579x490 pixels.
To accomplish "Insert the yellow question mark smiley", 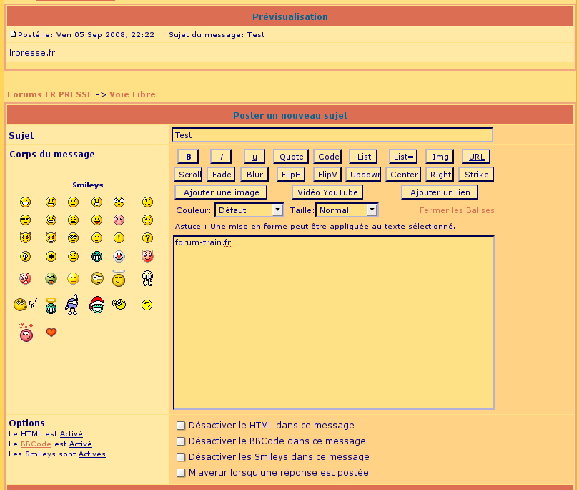I will 147,238.
